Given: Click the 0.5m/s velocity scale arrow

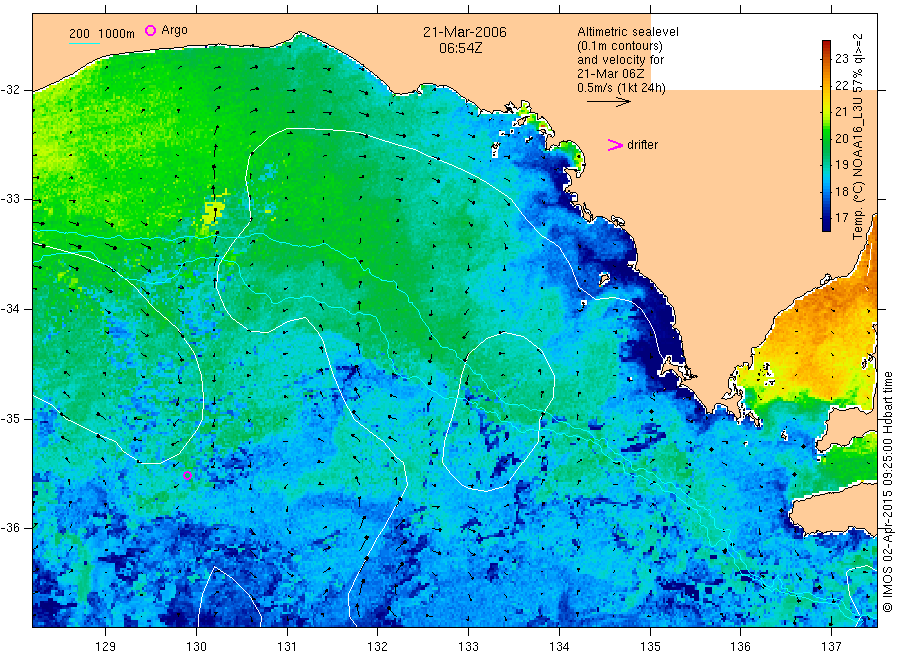Looking at the screenshot, I should (x=608, y=102).
